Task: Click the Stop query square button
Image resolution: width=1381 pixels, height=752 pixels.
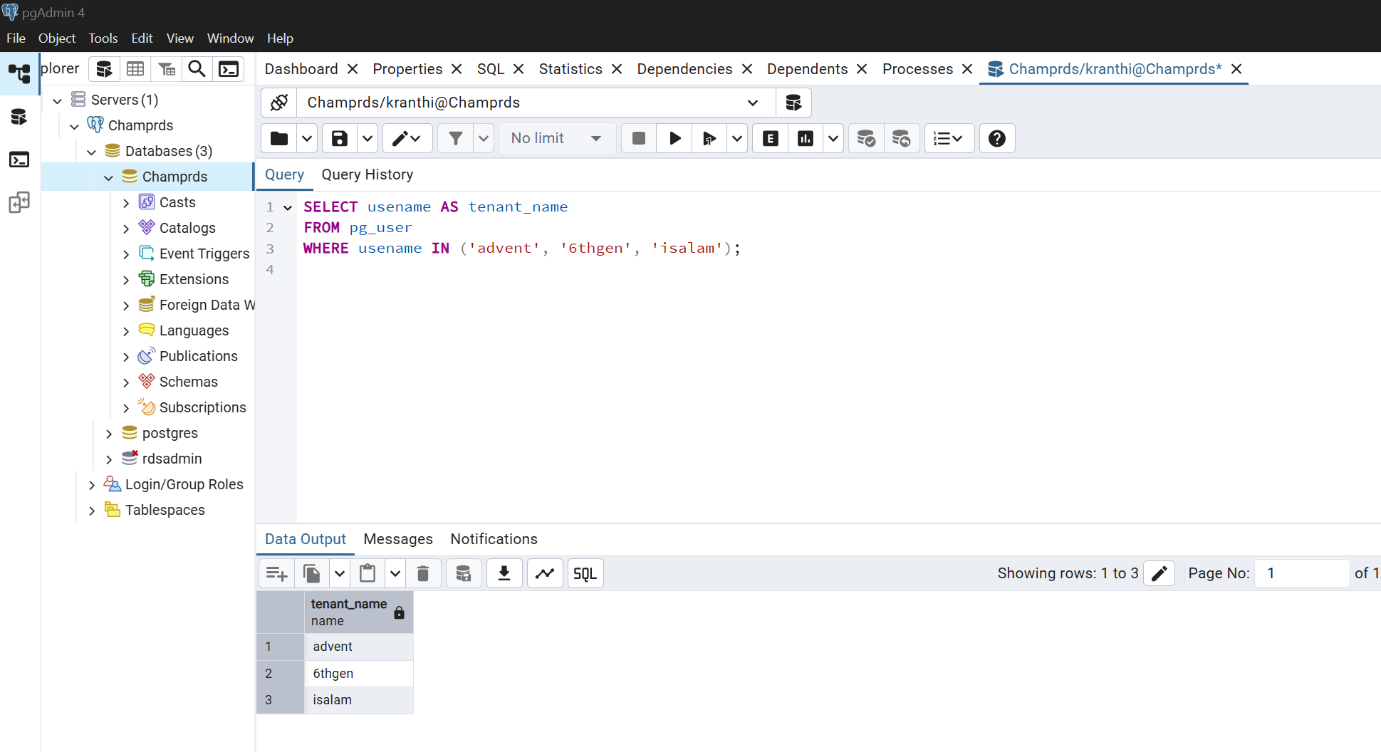Action: [x=639, y=138]
